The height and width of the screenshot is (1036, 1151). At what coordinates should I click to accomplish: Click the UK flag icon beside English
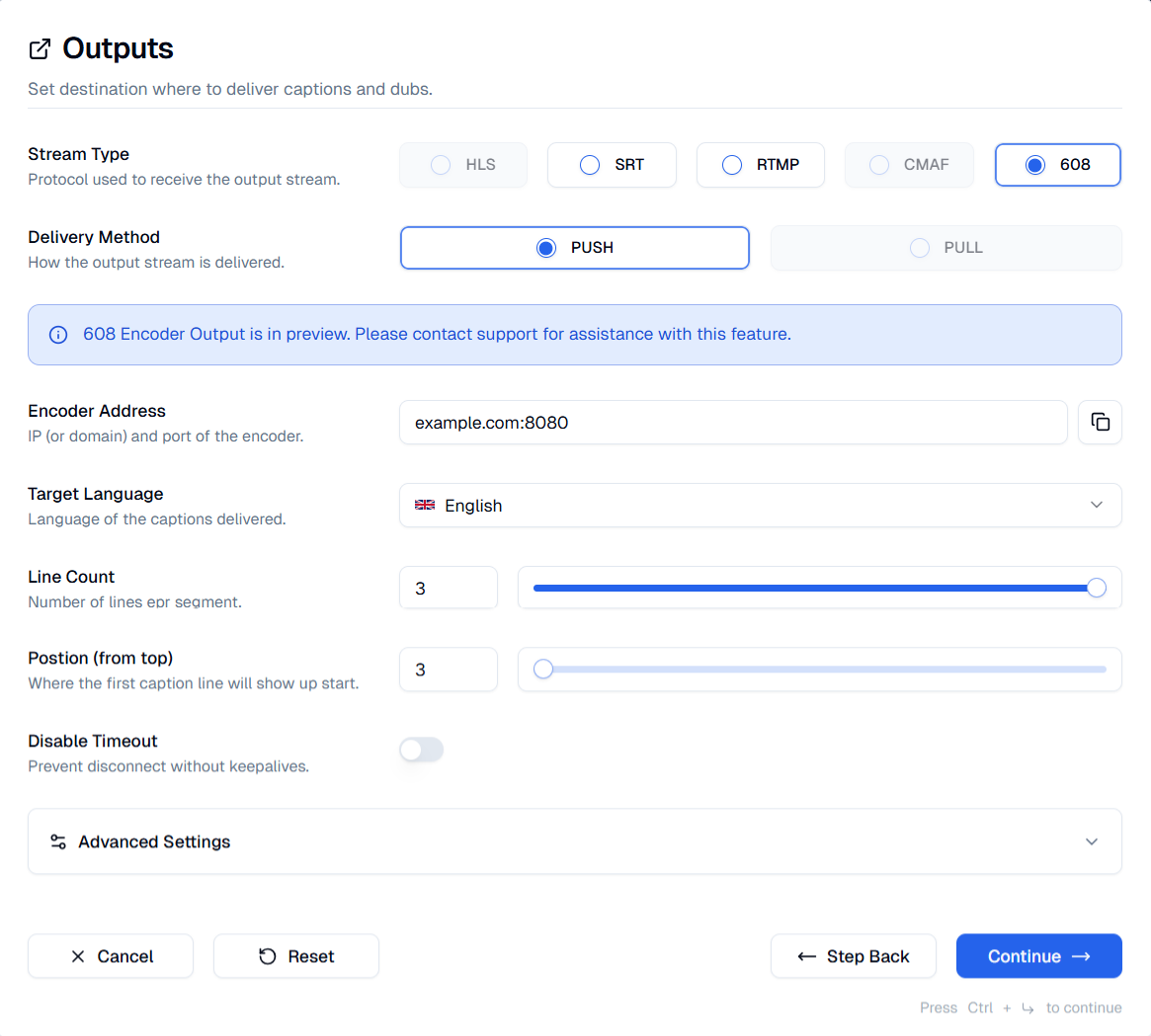(x=424, y=505)
